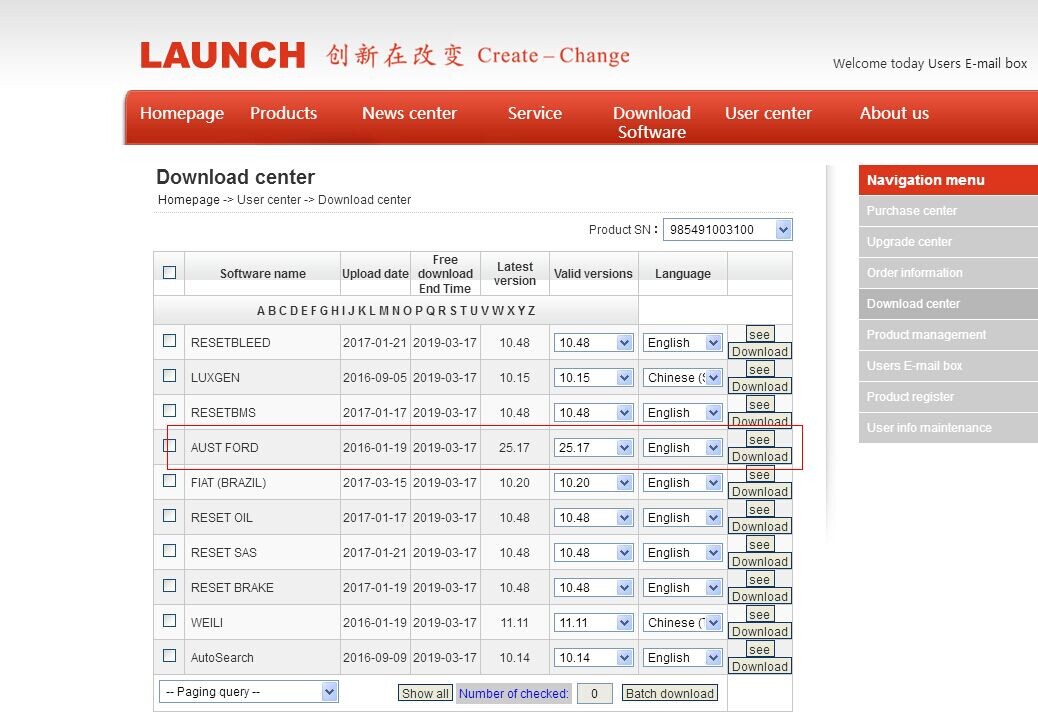Tick the RESETBLEED checkbox
The height and width of the screenshot is (716, 1038).
(x=169, y=340)
